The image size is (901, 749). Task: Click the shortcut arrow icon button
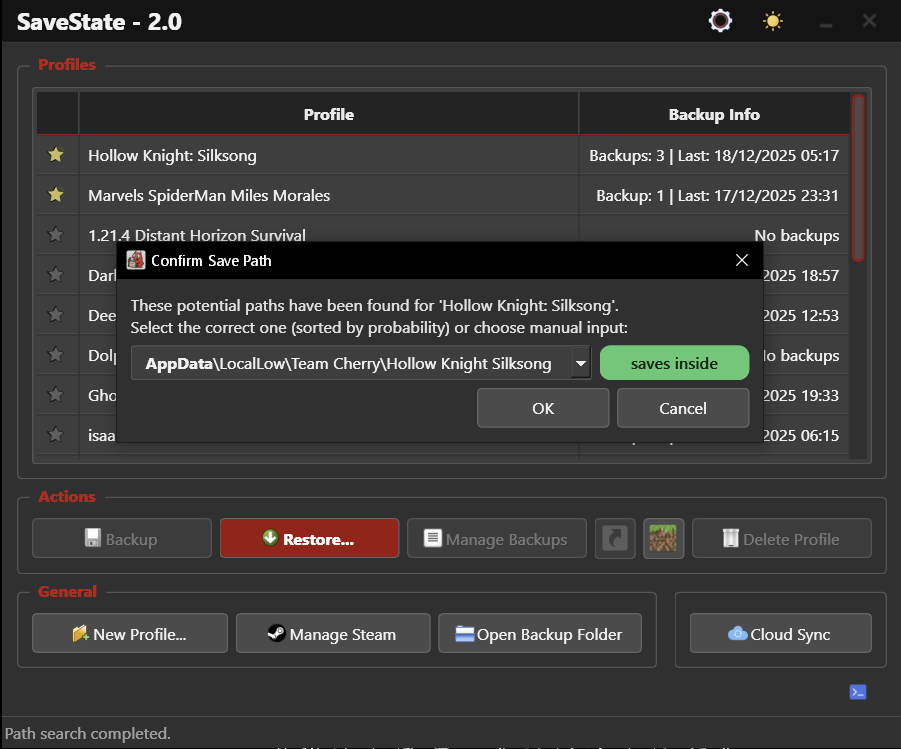[x=615, y=539]
